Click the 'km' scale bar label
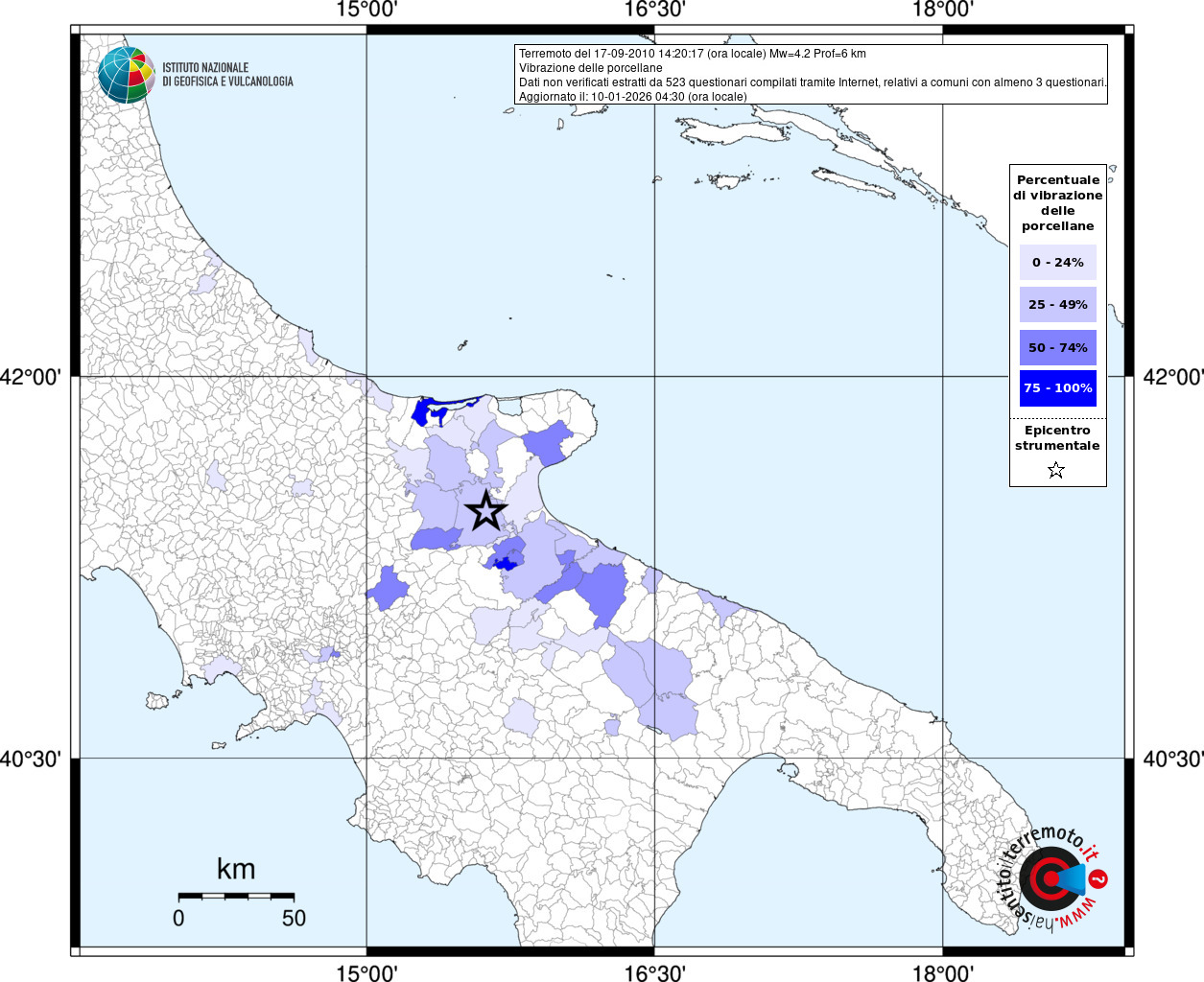 236,869
